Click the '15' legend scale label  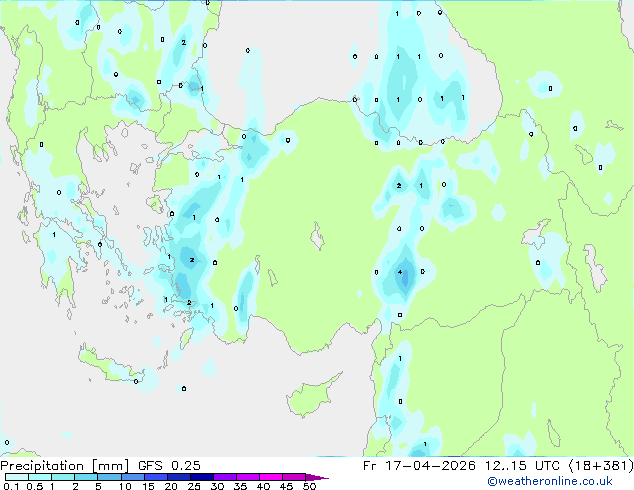point(148,486)
